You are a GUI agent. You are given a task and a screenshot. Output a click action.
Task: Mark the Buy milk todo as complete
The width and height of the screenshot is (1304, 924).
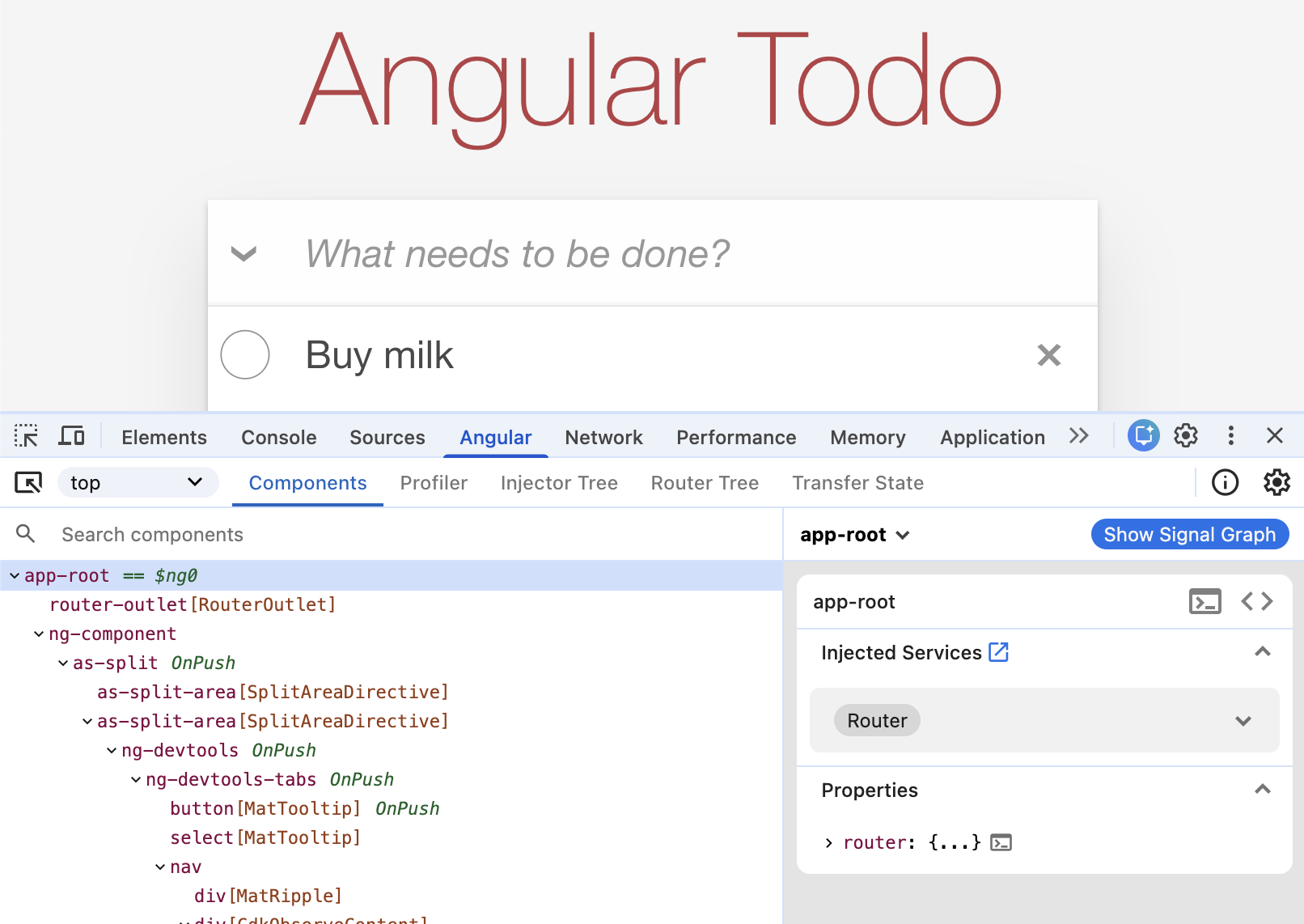tap(244, 354)
